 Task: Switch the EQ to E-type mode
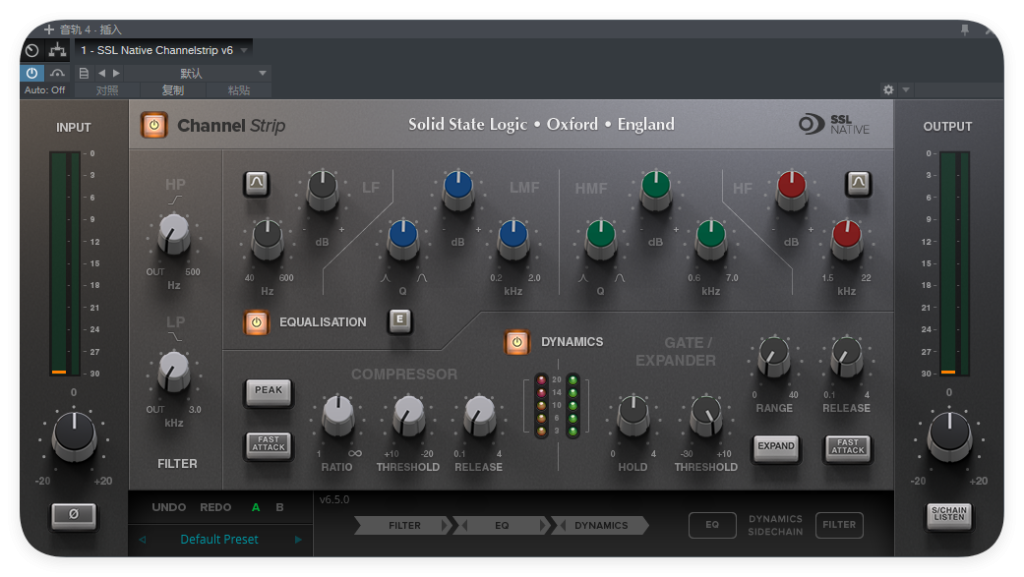[x=400, y=320]
